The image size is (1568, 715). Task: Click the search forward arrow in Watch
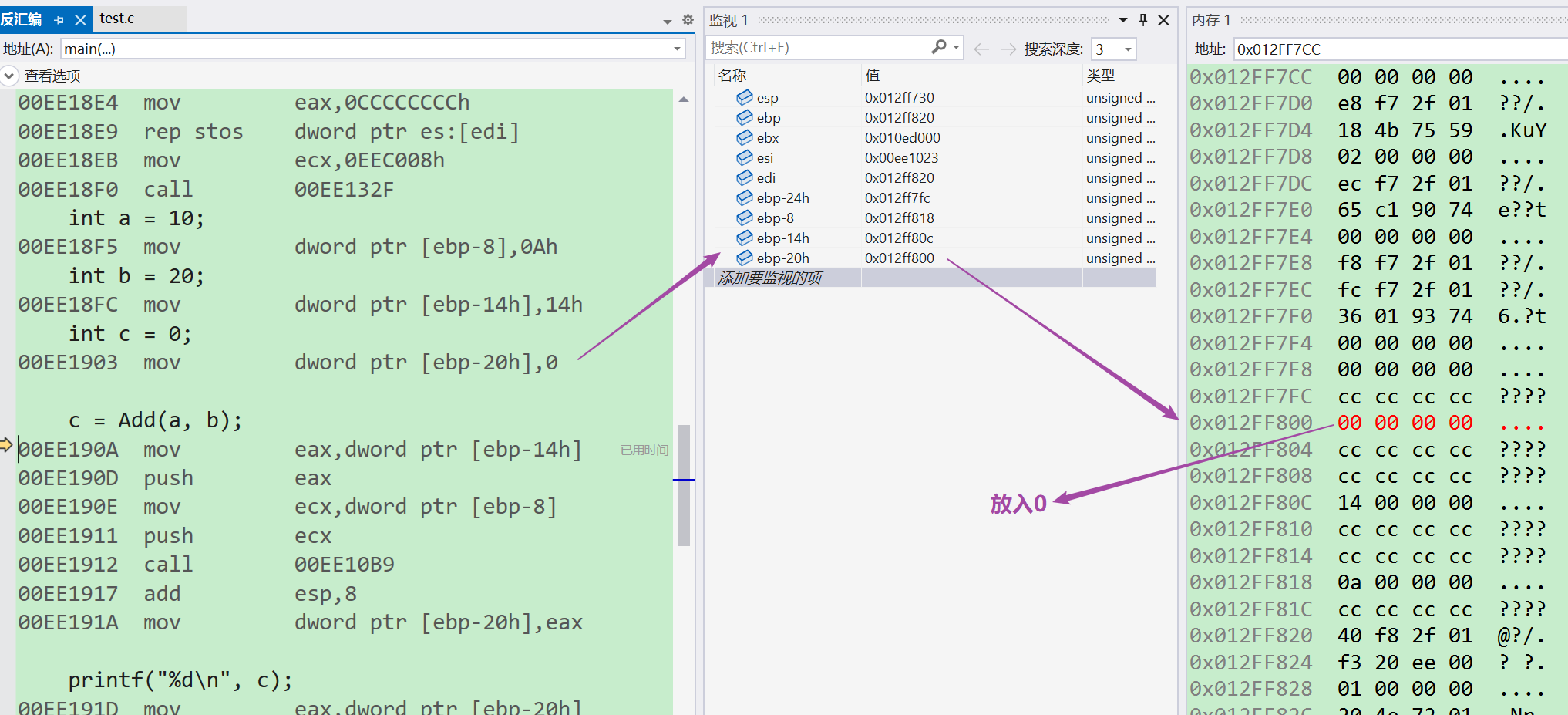tap(1008, 49)
